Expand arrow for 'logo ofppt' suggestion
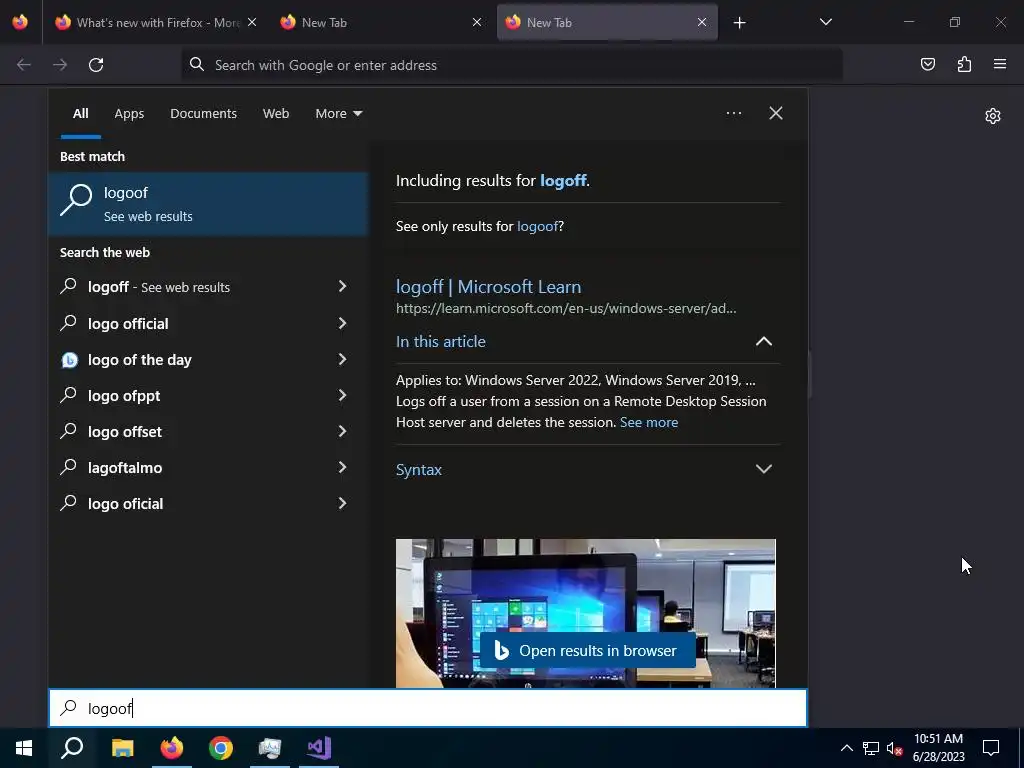The width and height of the screenshot is (1024, 768). click(x=342, y=395)
